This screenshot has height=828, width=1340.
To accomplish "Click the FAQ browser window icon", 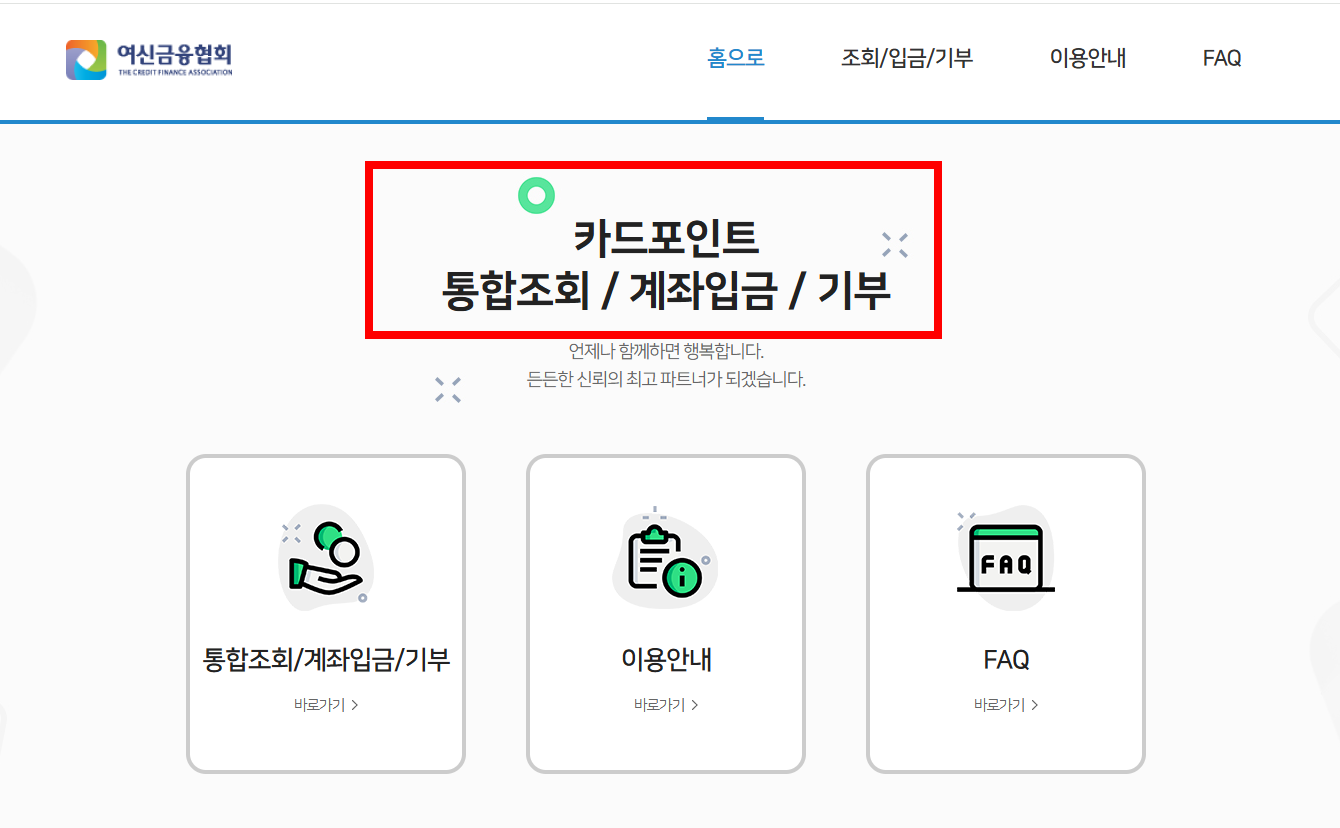I will tap(1005, 558).
